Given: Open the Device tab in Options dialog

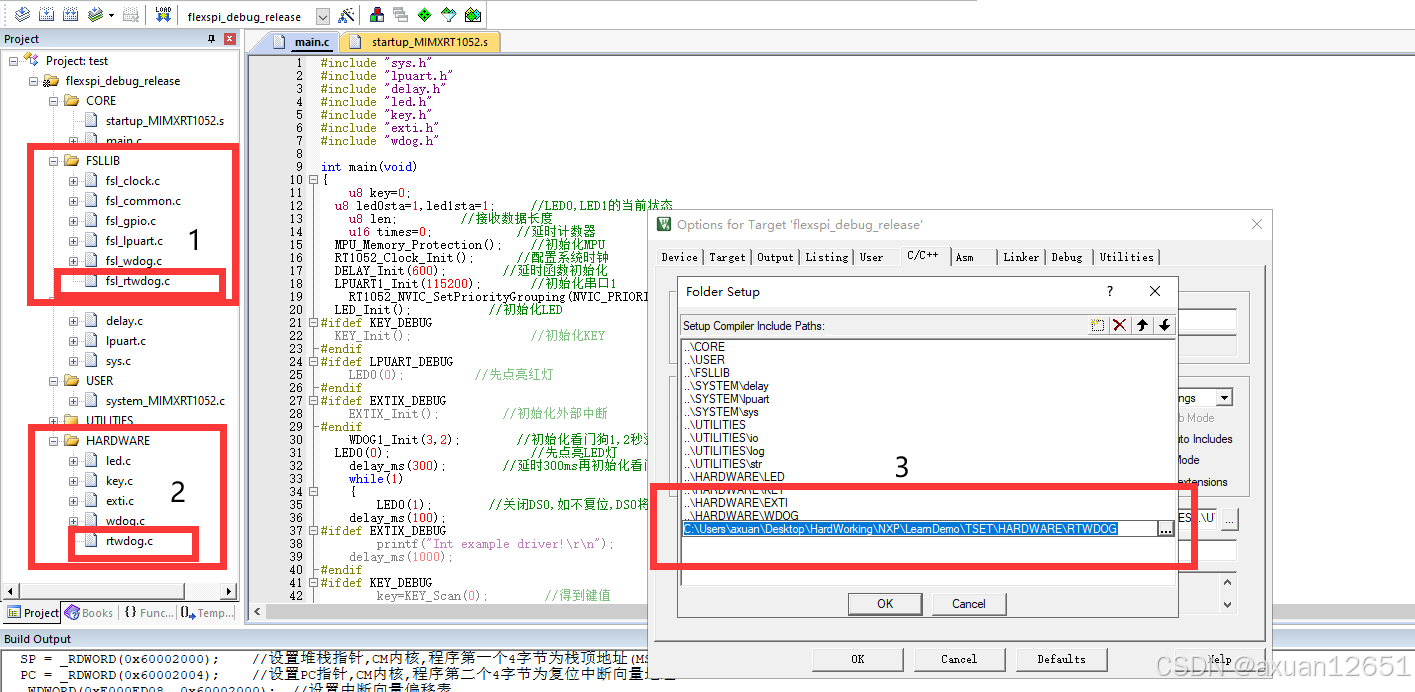Looking at the screenshot, I should click(680, 257).
